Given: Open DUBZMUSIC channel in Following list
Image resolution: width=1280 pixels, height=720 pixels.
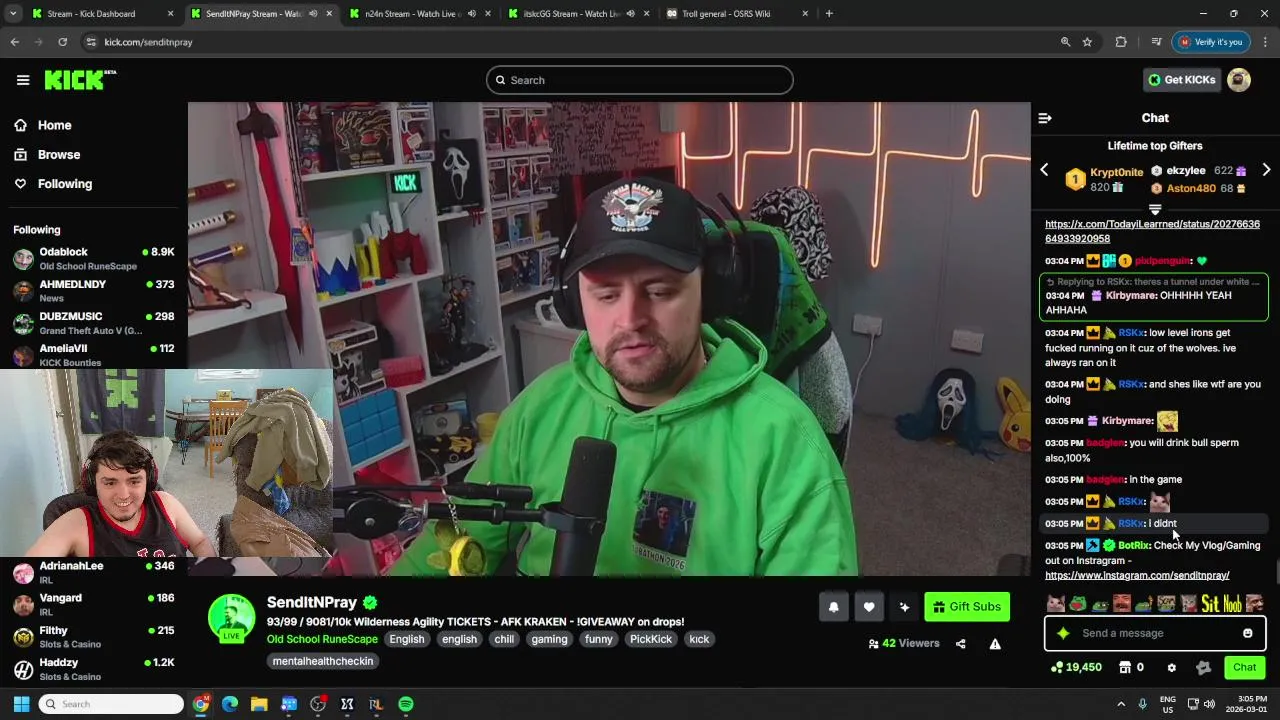Looking at the screenshot, I should point(93,323).
